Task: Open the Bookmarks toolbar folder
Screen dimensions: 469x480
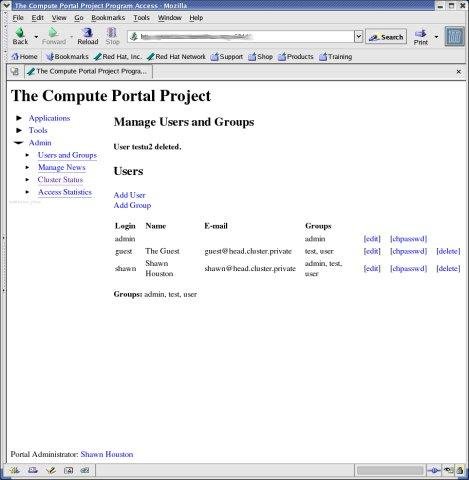Action: coord(67,57)
